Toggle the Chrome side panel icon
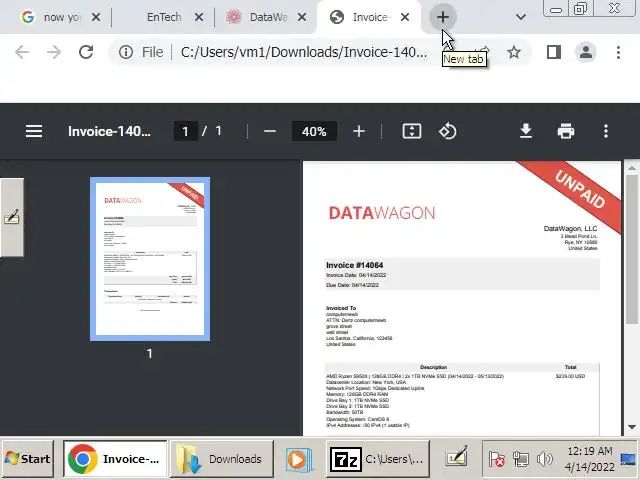This screenshot has width=640, height=480. (x=554, y=52)
